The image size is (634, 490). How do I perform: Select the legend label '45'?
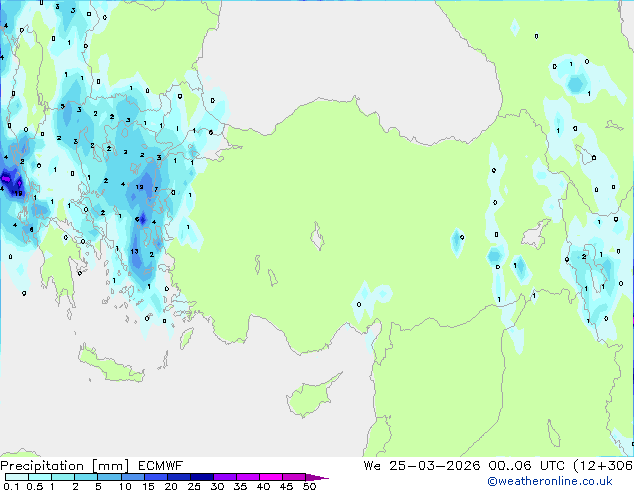[x=286, y=486]
